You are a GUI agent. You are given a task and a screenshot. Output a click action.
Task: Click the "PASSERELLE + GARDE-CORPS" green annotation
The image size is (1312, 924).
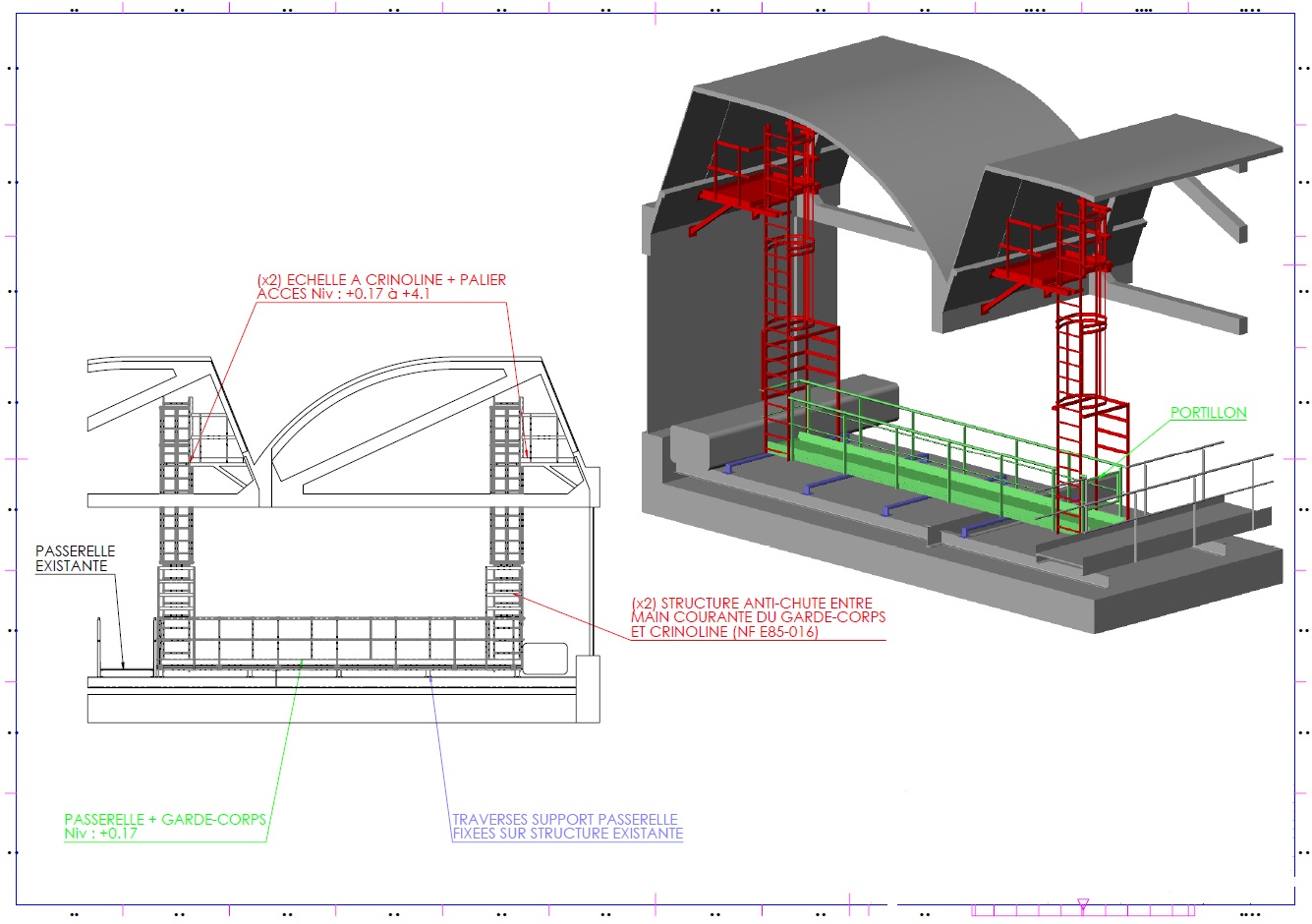[x=165, y=819]
